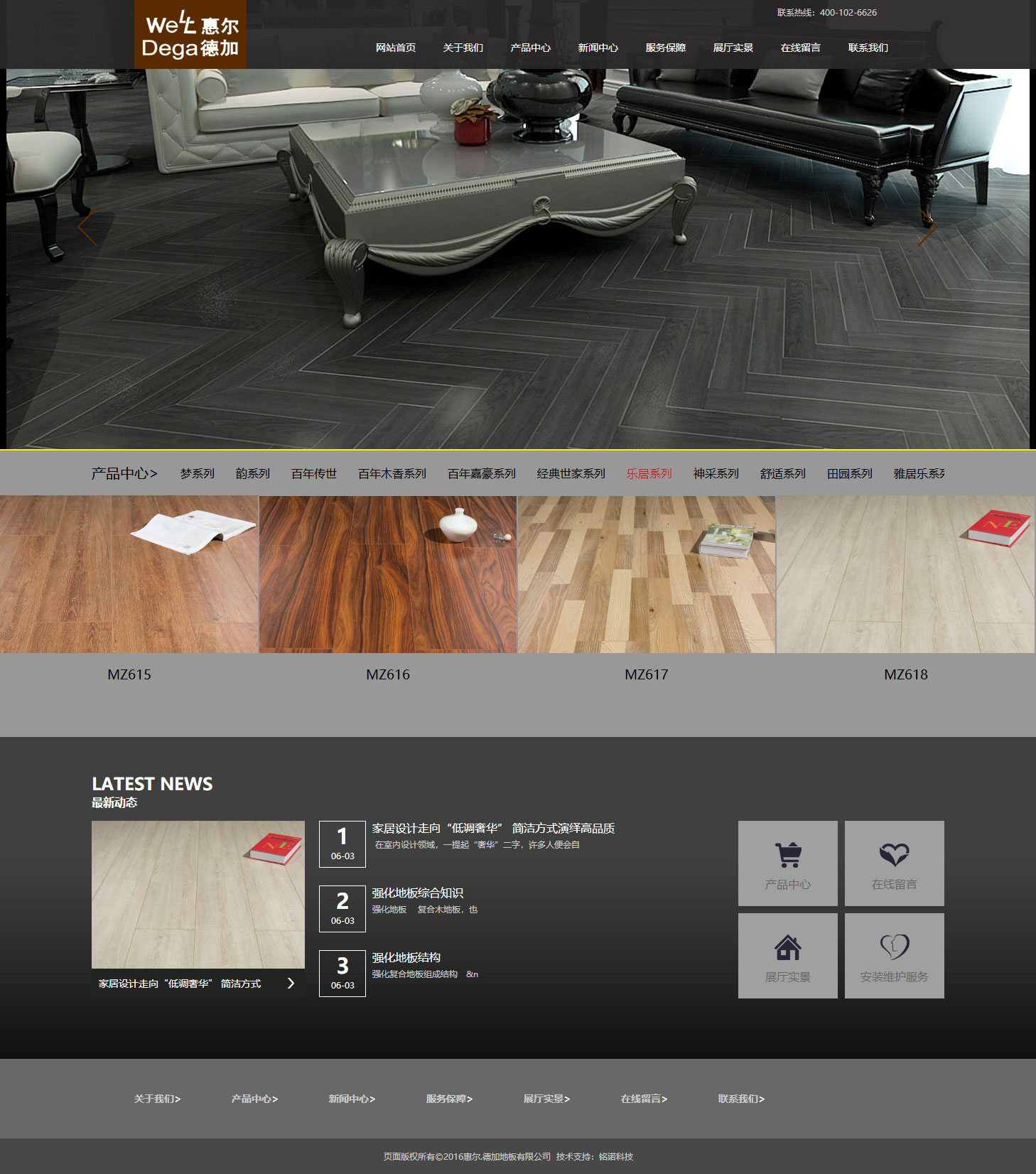Click the news date box numbered 3
The width and height of the screenshot is (1036, 1174).
click(x=342, y=973)
